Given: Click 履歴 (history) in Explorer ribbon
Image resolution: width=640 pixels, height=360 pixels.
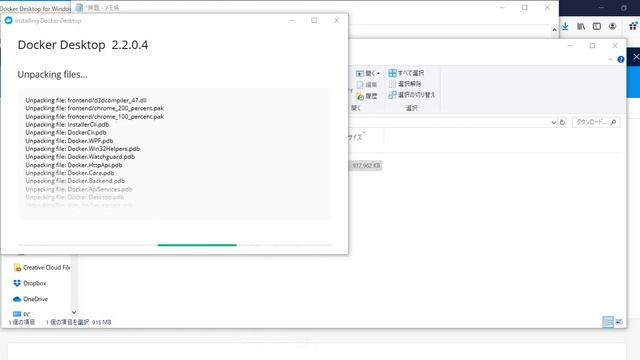Looking at the screenshot, I should (x=367, y=96).
